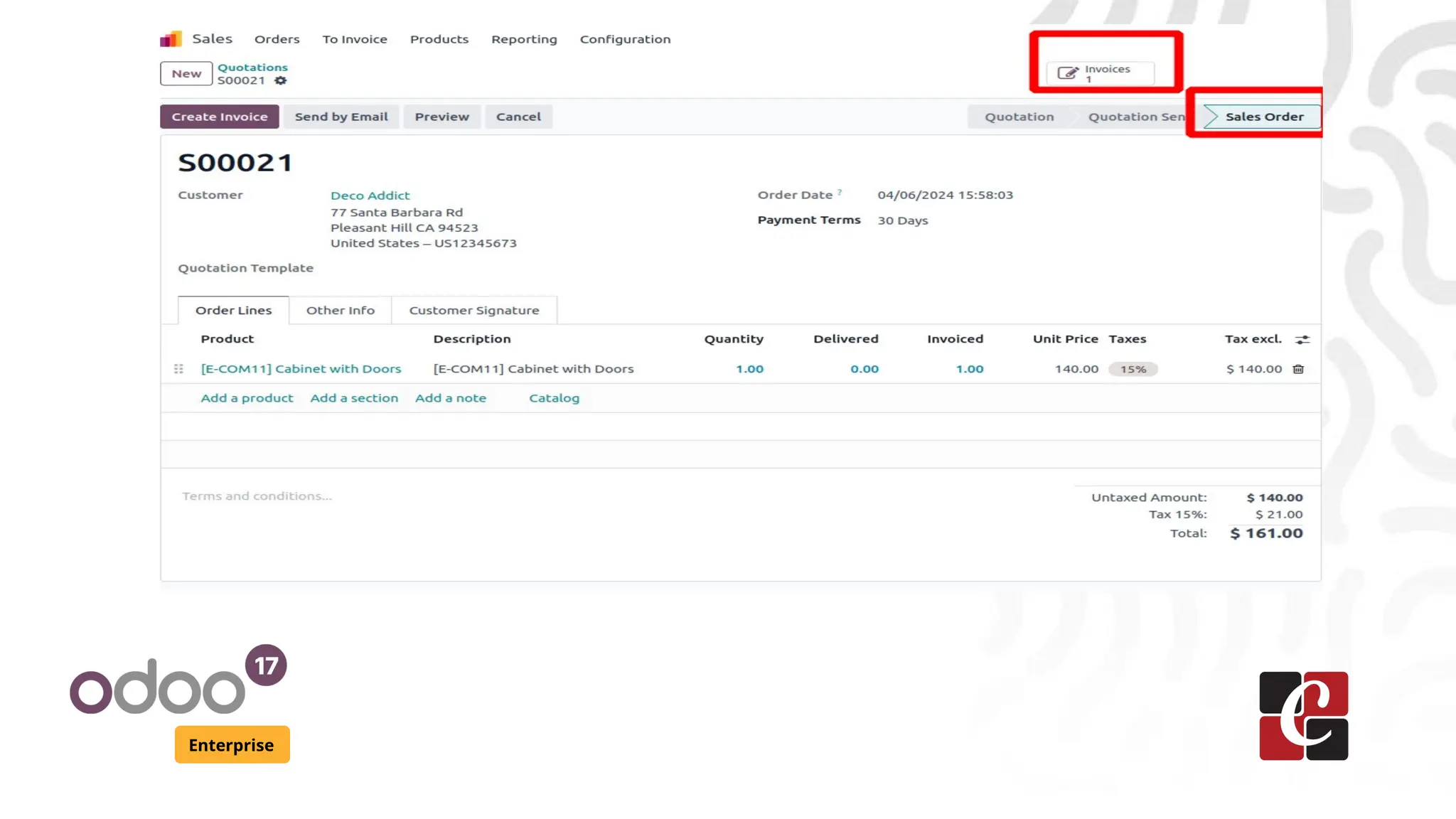This screenshot has width=1456, height=819.
Task: Open the Deco Addict customer link
Action: coord(370,196)
